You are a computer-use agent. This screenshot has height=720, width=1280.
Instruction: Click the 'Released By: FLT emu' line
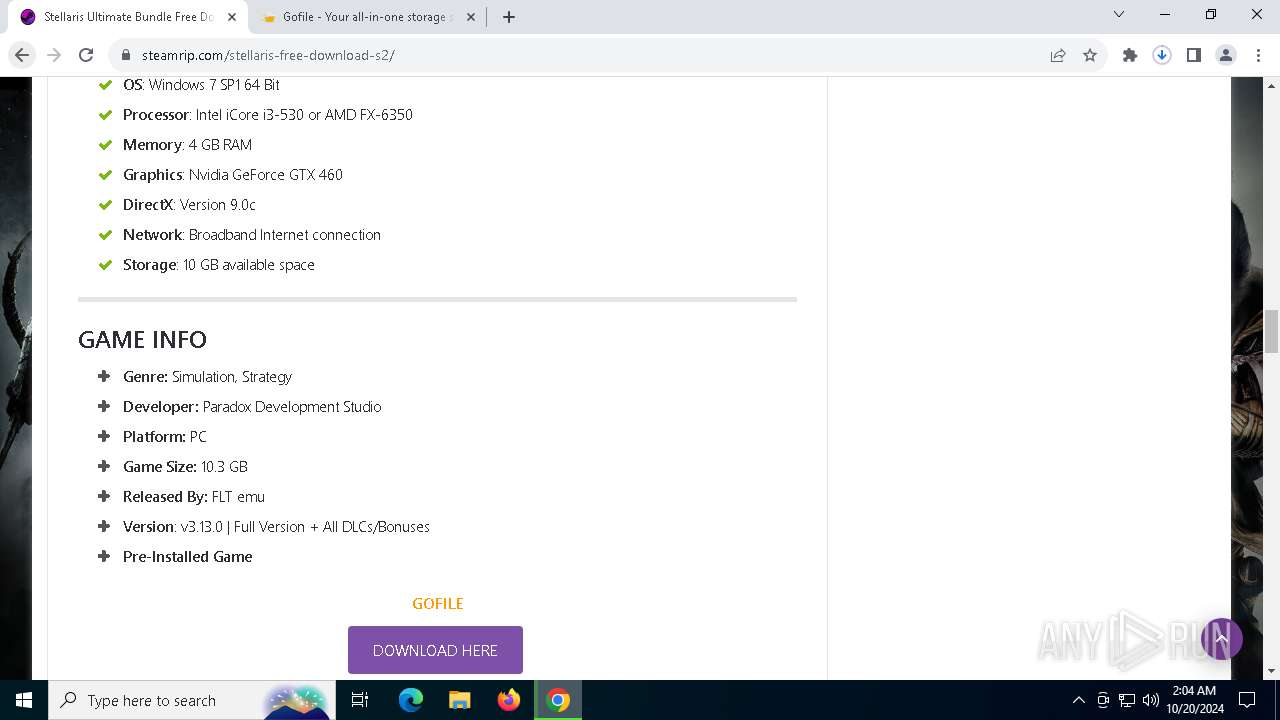tap(194, 497)
